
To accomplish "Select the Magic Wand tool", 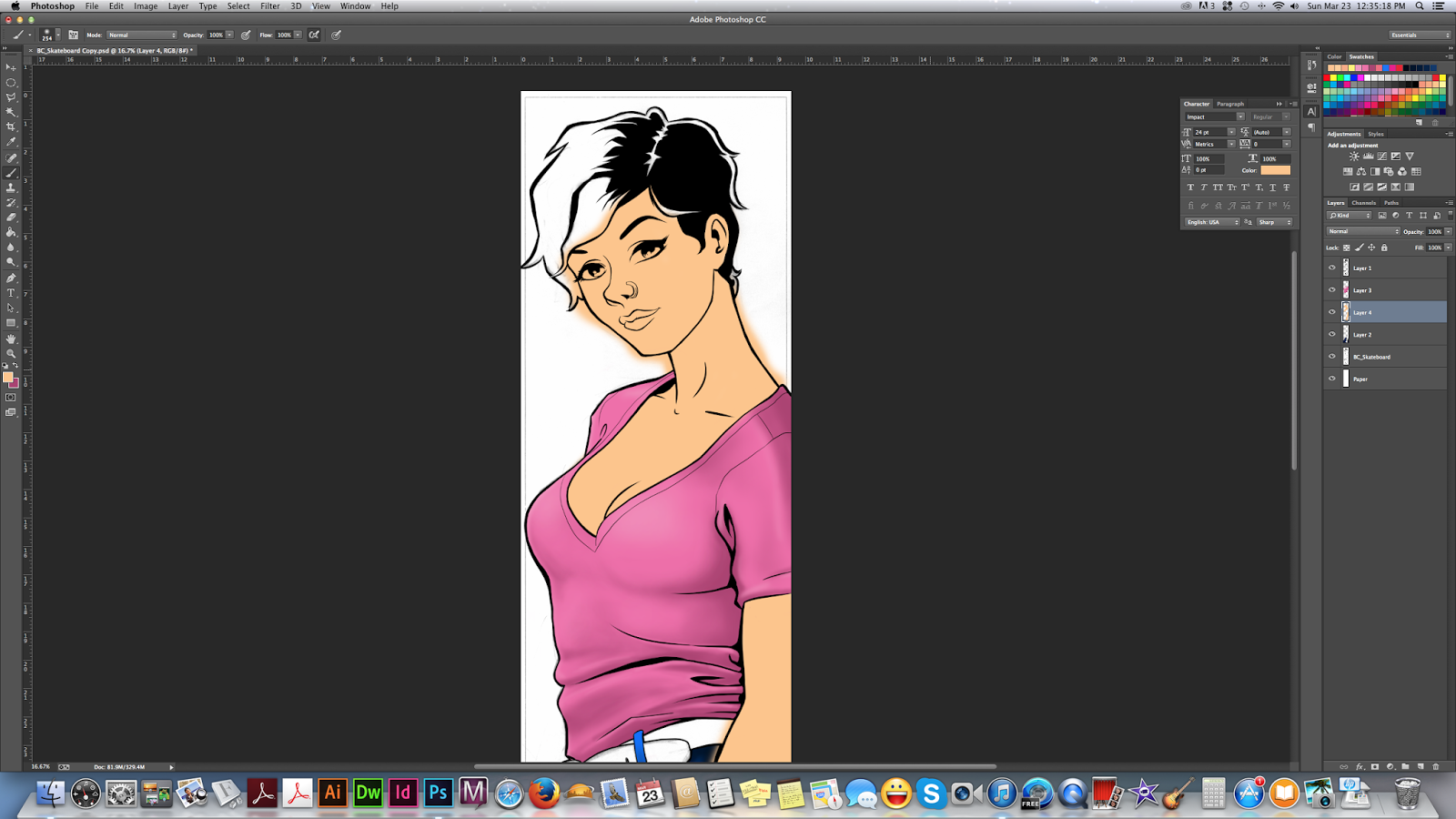I will [x=11, y=112].
